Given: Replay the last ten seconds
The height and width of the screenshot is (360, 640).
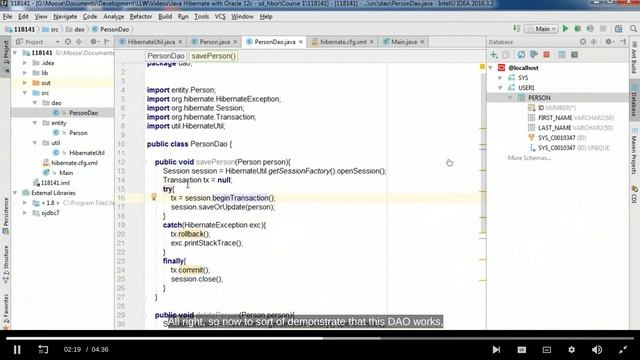Looking at the screenshot, I should (x=43, y=350).
